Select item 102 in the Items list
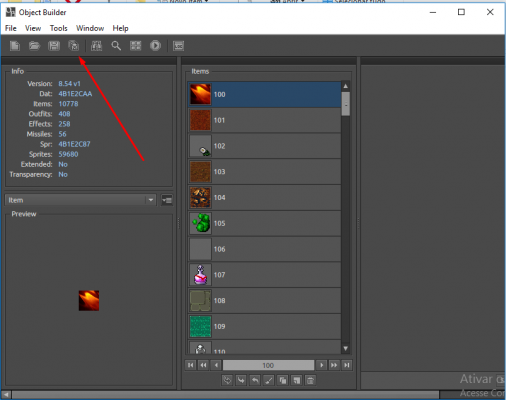This screenshot has width=506, height=400. click(x=264, y=146)
